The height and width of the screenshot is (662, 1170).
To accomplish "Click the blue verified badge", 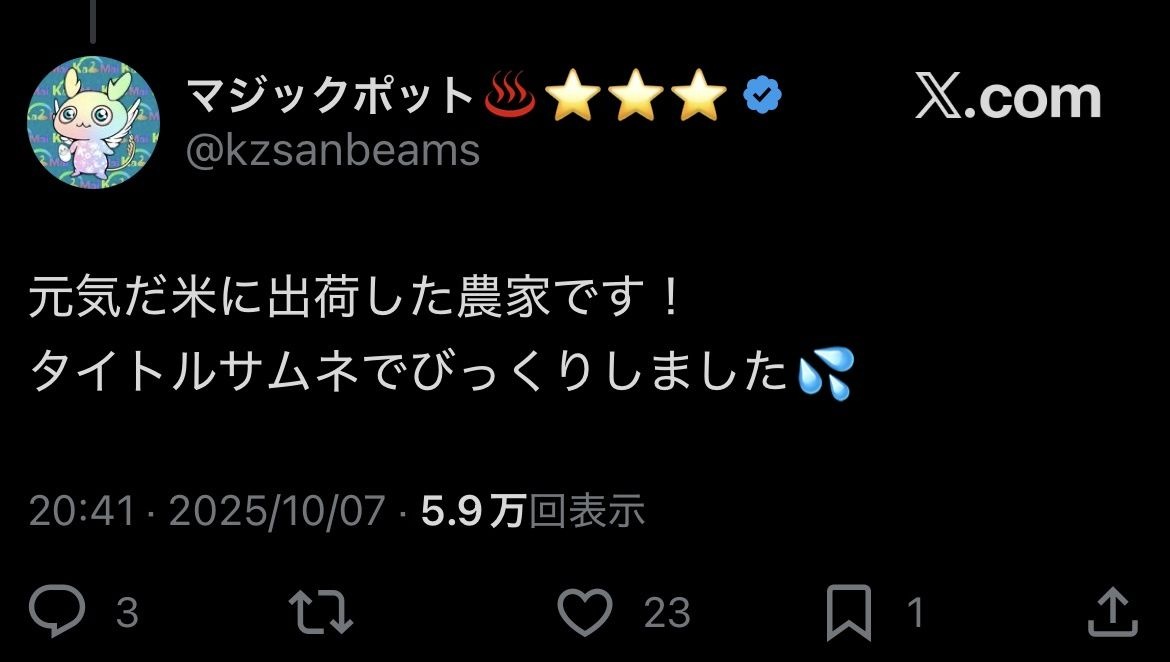I will (763, 96).
